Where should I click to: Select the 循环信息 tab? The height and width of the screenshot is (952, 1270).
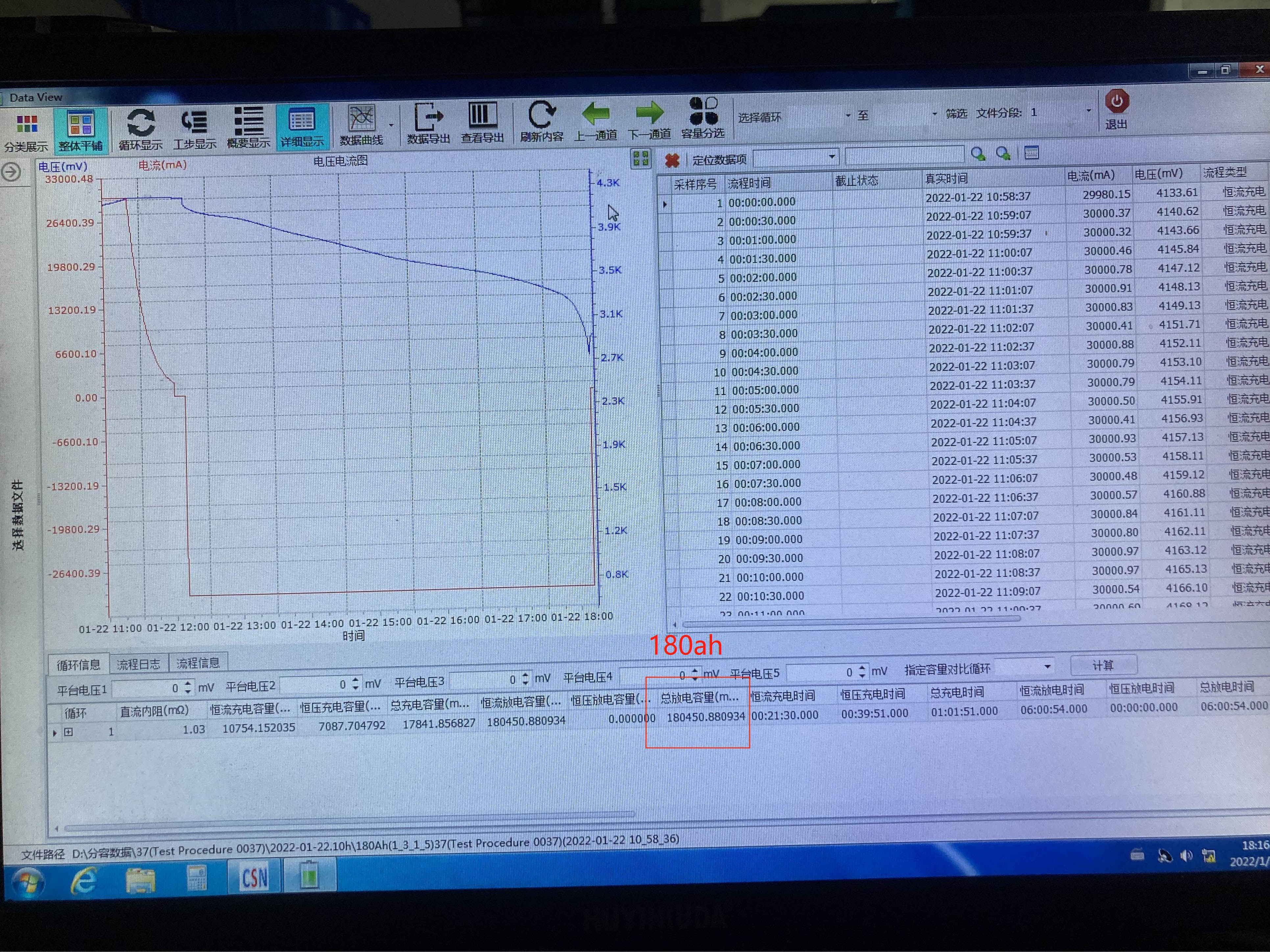[78, 664]
